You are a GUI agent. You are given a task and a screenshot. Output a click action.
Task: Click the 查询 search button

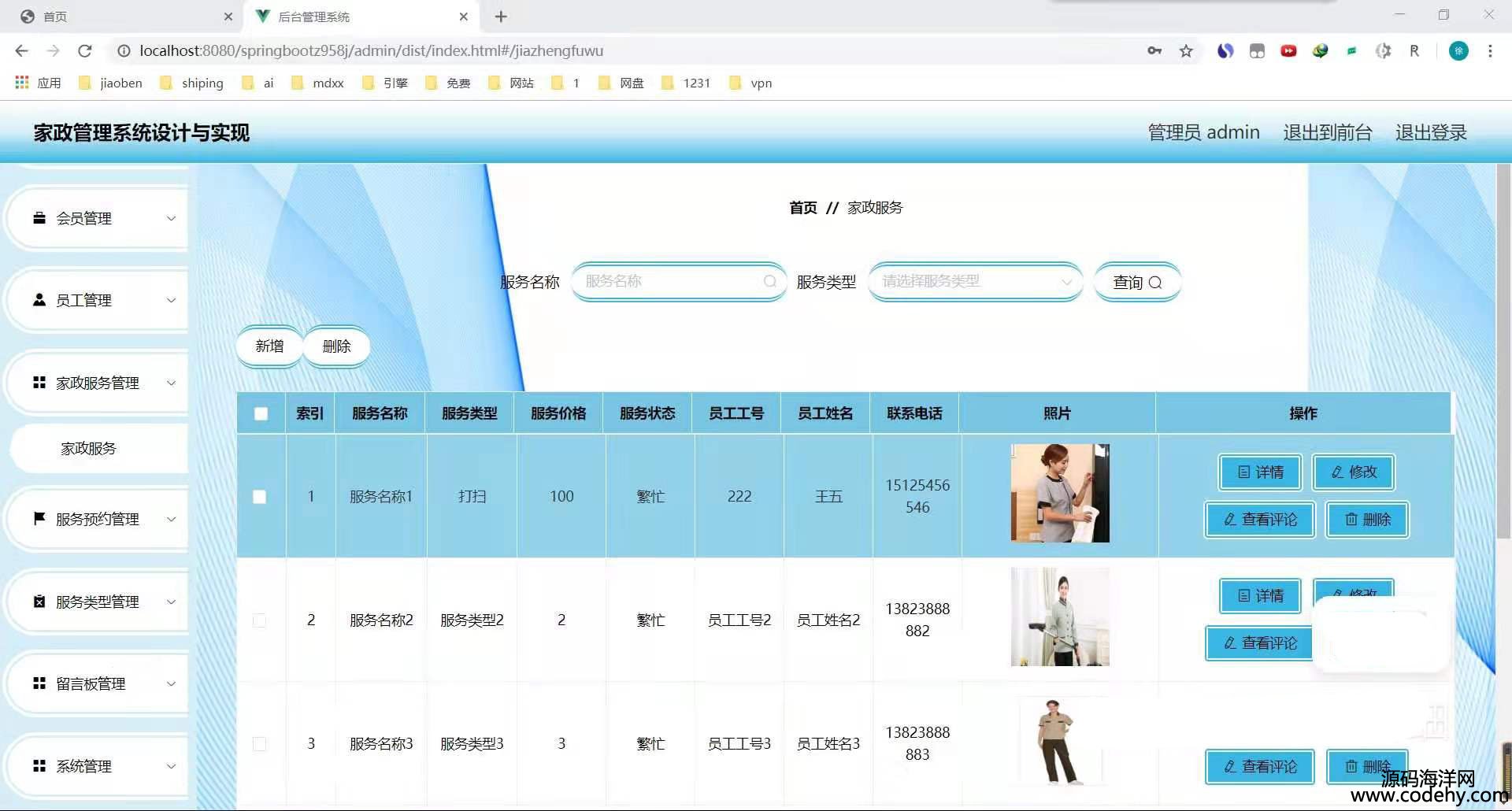pyautogui.click(x=1137, y=282)
